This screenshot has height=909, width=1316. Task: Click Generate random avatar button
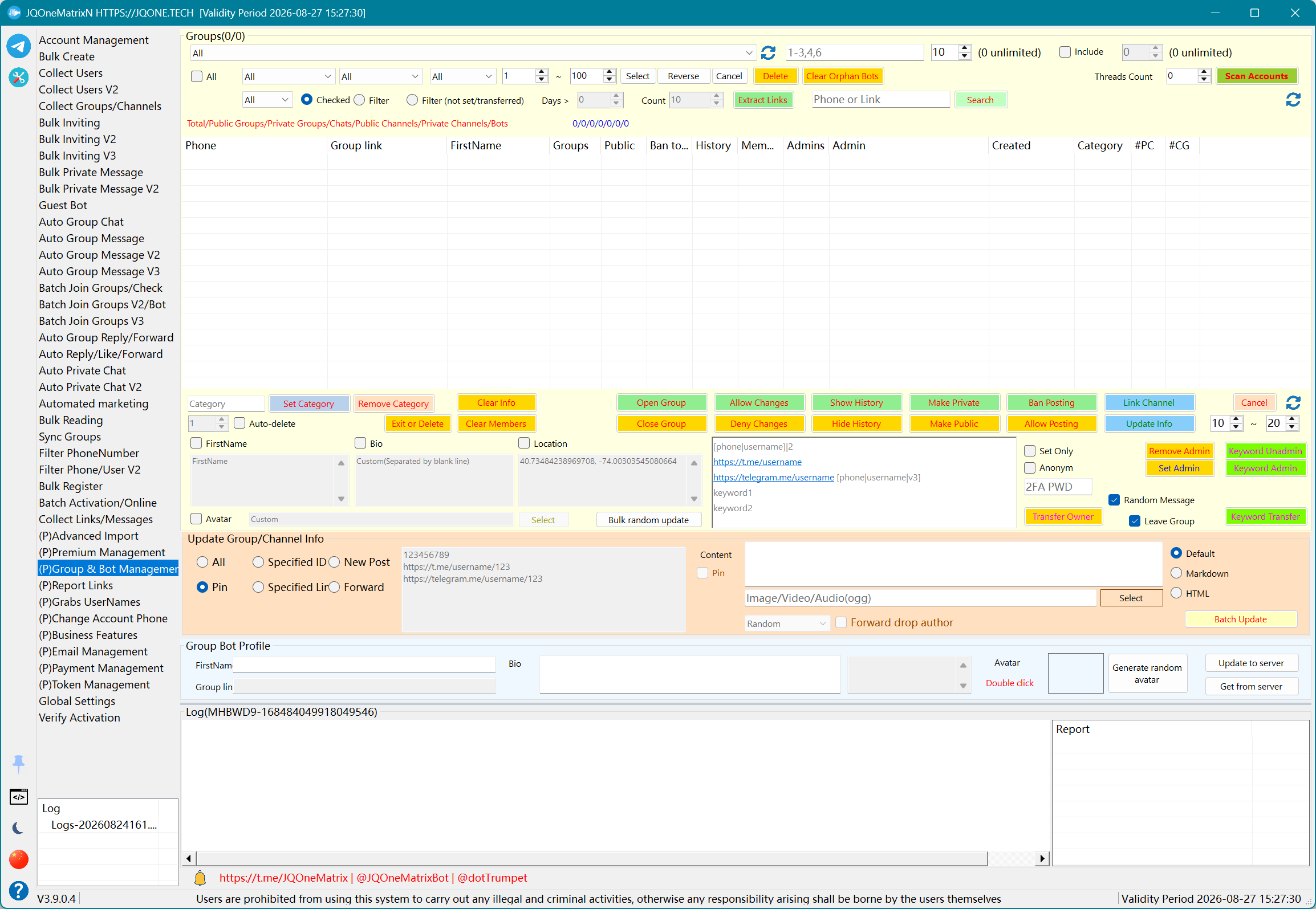tap(1147, 673)
